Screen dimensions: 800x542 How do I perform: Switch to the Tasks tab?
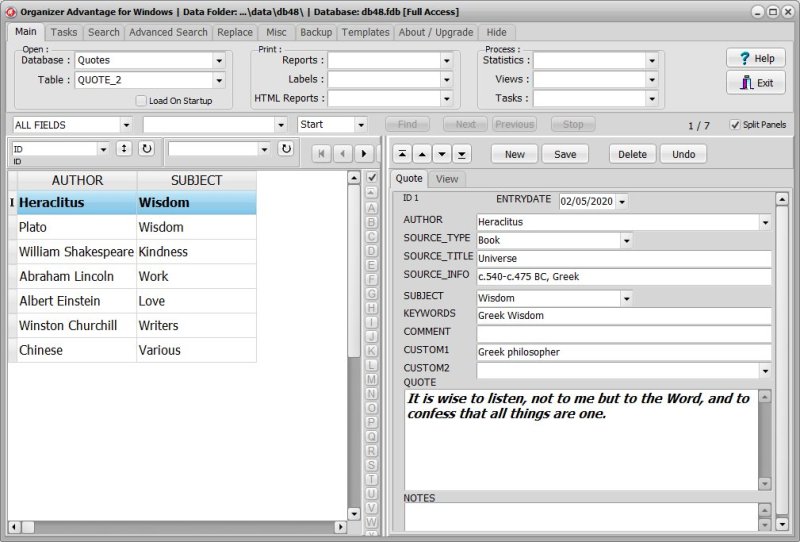[x=64, y=32]
